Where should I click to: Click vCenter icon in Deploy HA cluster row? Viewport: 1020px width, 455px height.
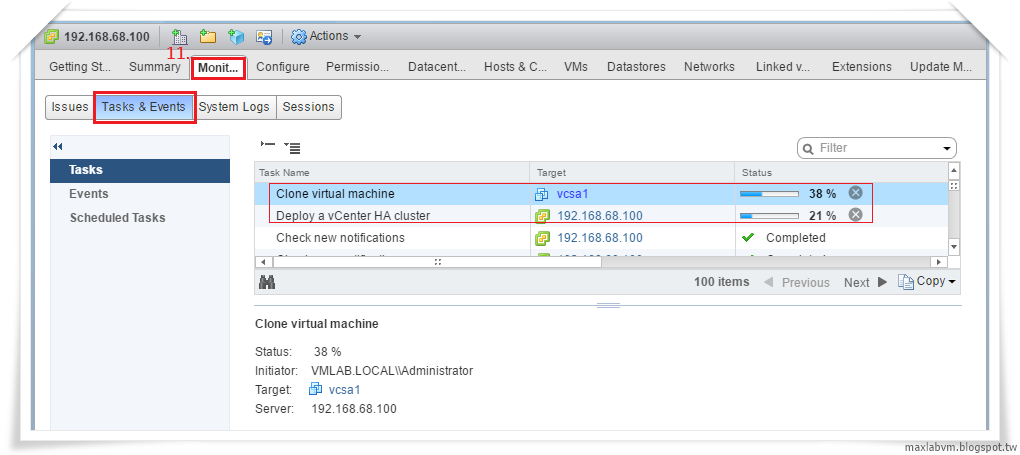(542, 215)
